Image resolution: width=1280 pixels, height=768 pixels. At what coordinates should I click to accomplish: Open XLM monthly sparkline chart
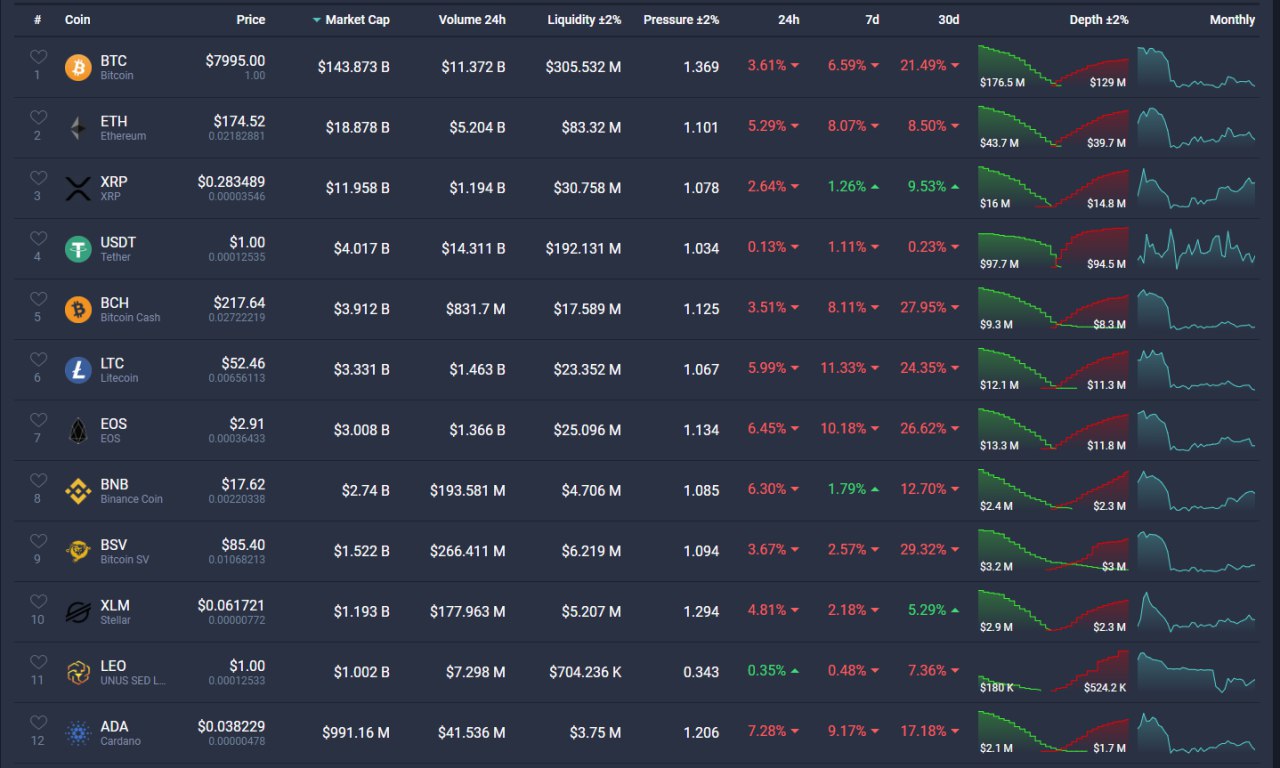[1196, 612]
